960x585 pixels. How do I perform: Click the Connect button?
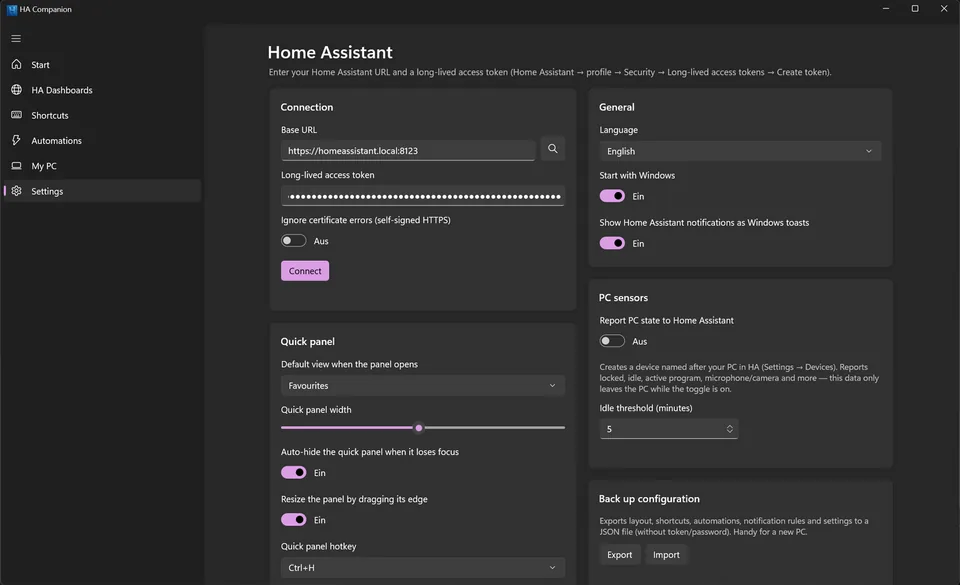(305, 270)
